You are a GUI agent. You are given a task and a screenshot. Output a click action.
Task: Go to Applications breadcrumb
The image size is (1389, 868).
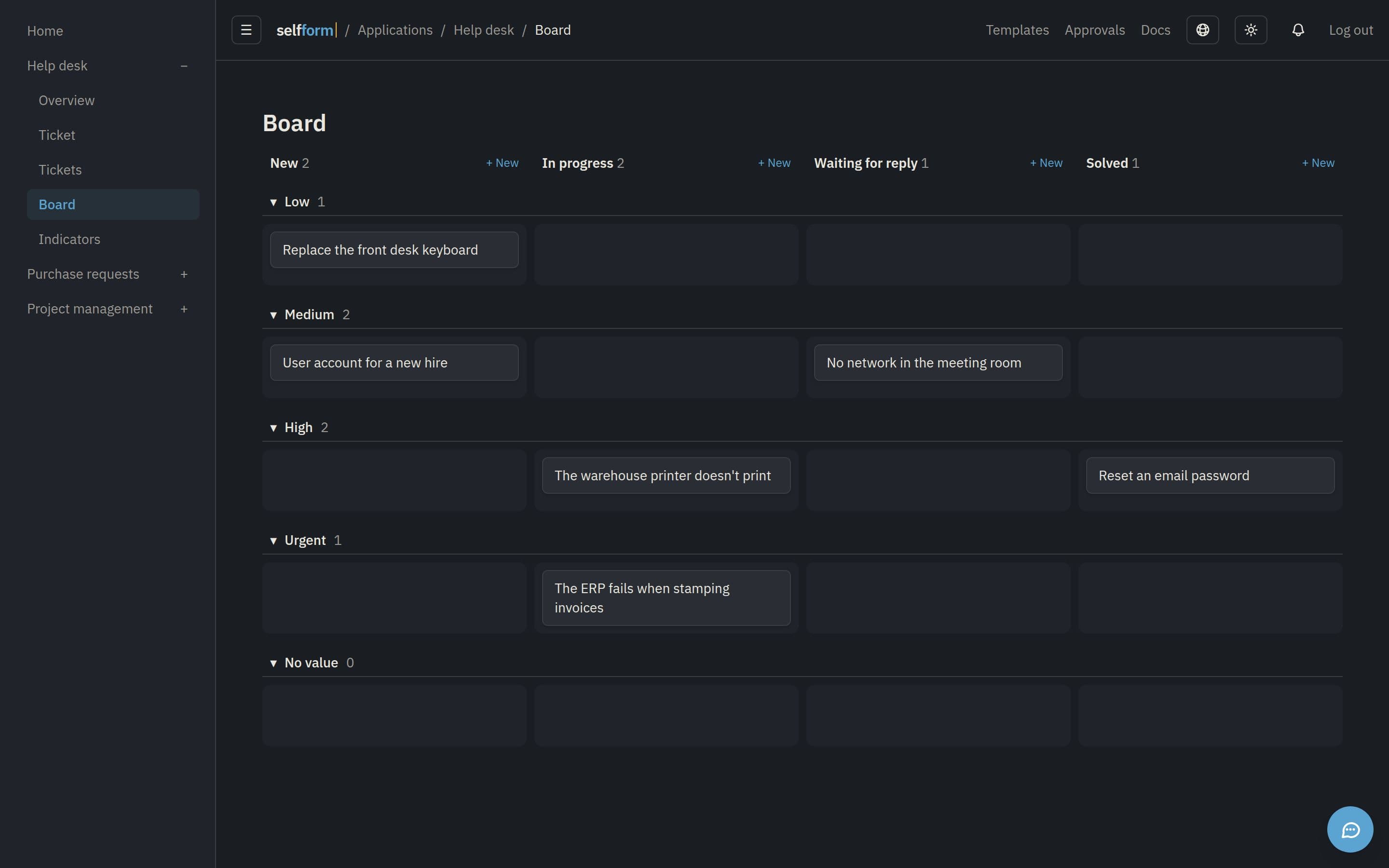click(395, 30)
